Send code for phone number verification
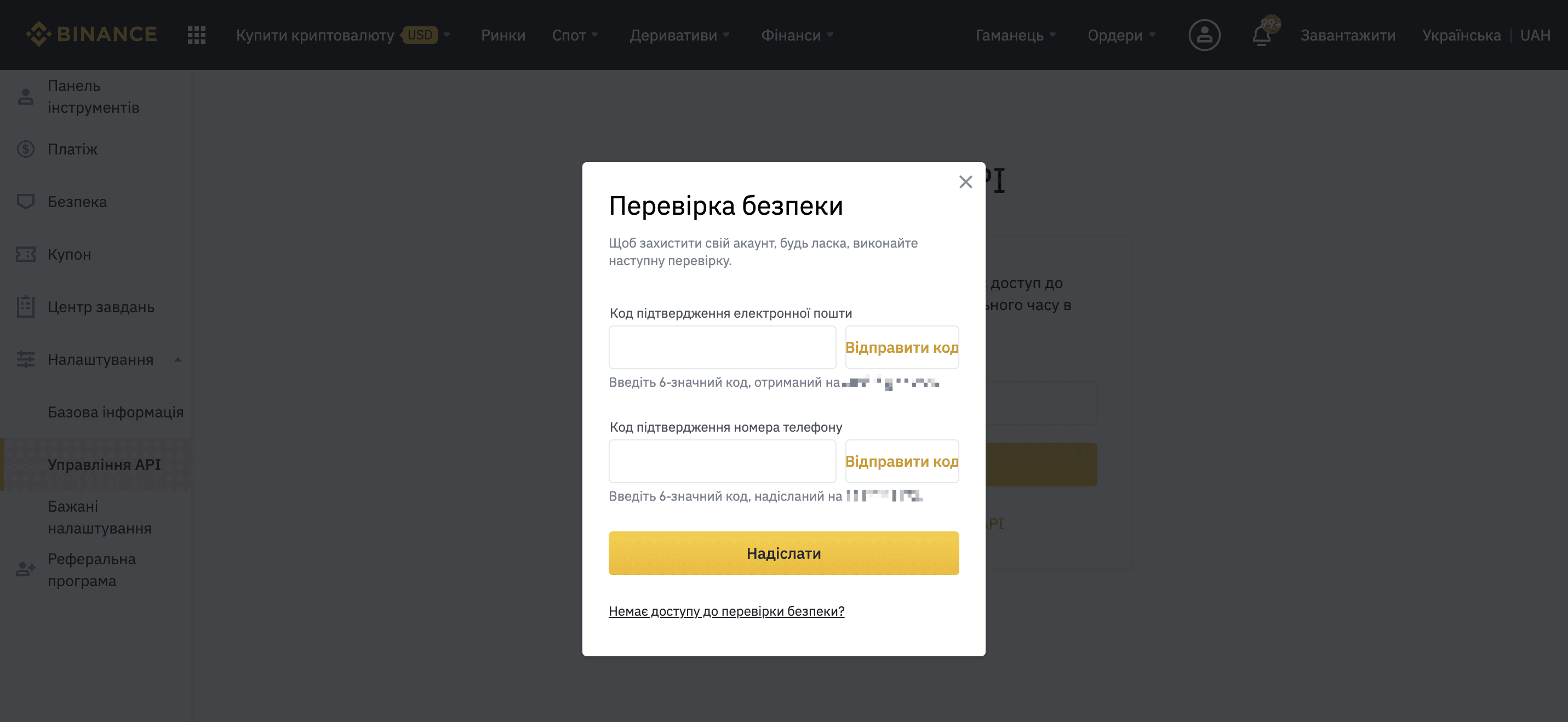The height and width of the screenshot is (722, 1568). [901, 461]
